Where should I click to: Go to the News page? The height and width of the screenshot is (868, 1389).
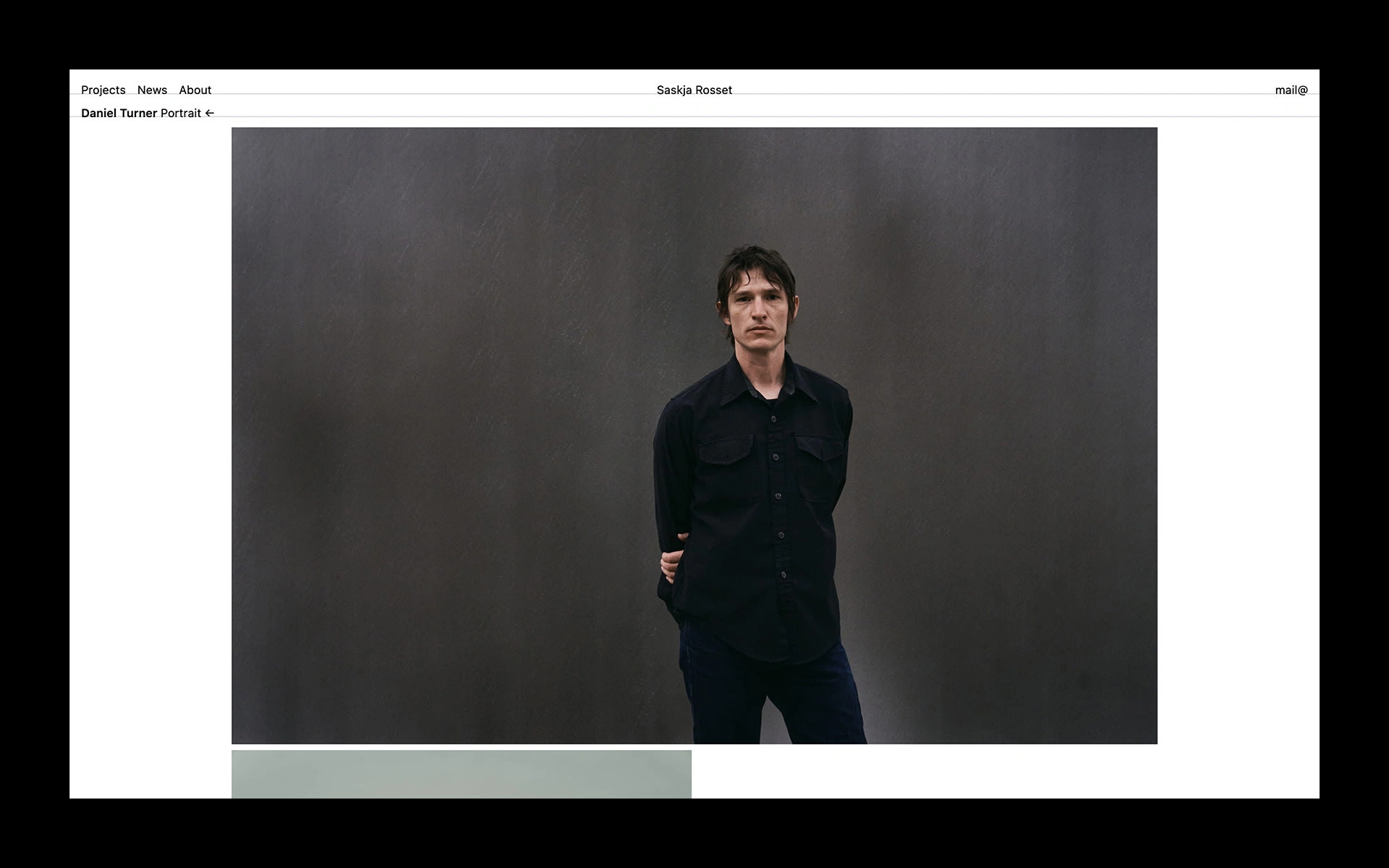tap(152, 90)
